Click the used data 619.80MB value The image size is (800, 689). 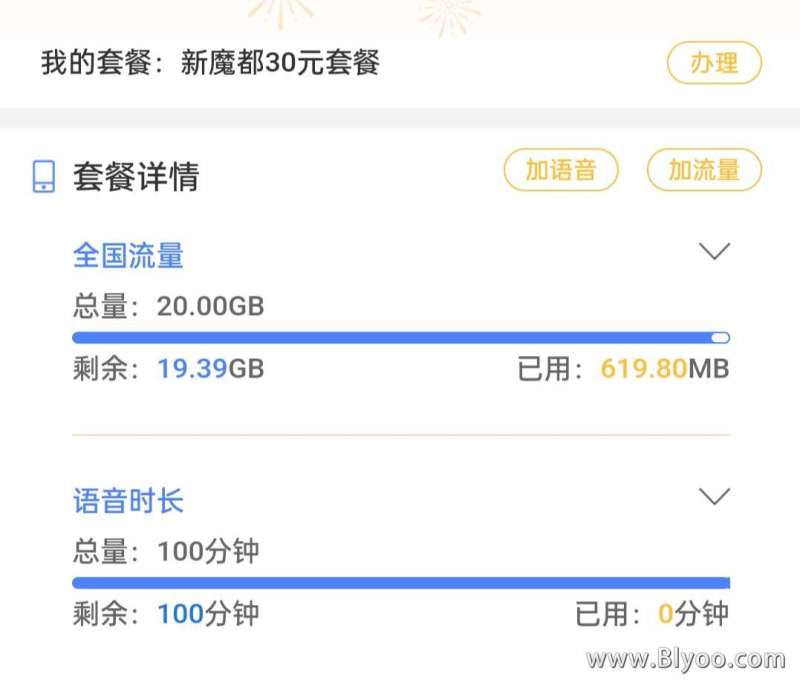pyautogui.click(x=665, y=368)
